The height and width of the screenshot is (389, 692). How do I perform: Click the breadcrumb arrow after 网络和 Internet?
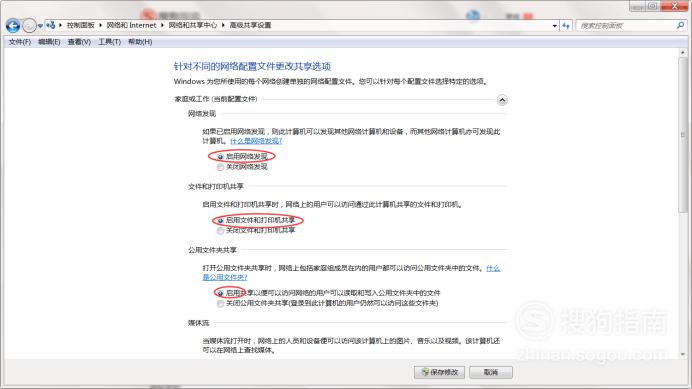pos(162,25)
